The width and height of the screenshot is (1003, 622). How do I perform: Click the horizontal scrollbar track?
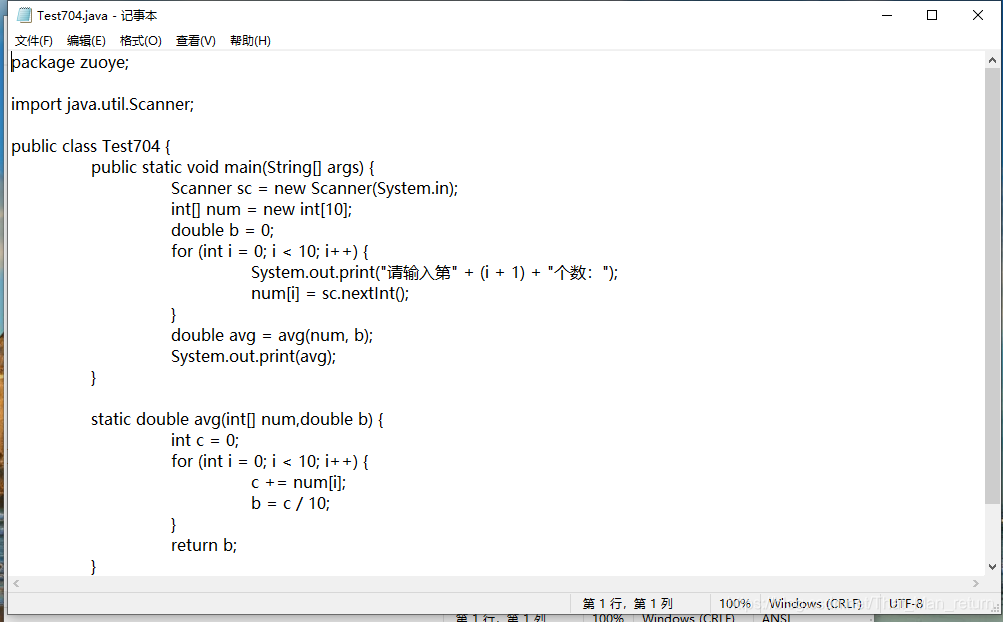pyautogui.click(x=496, y=584)
